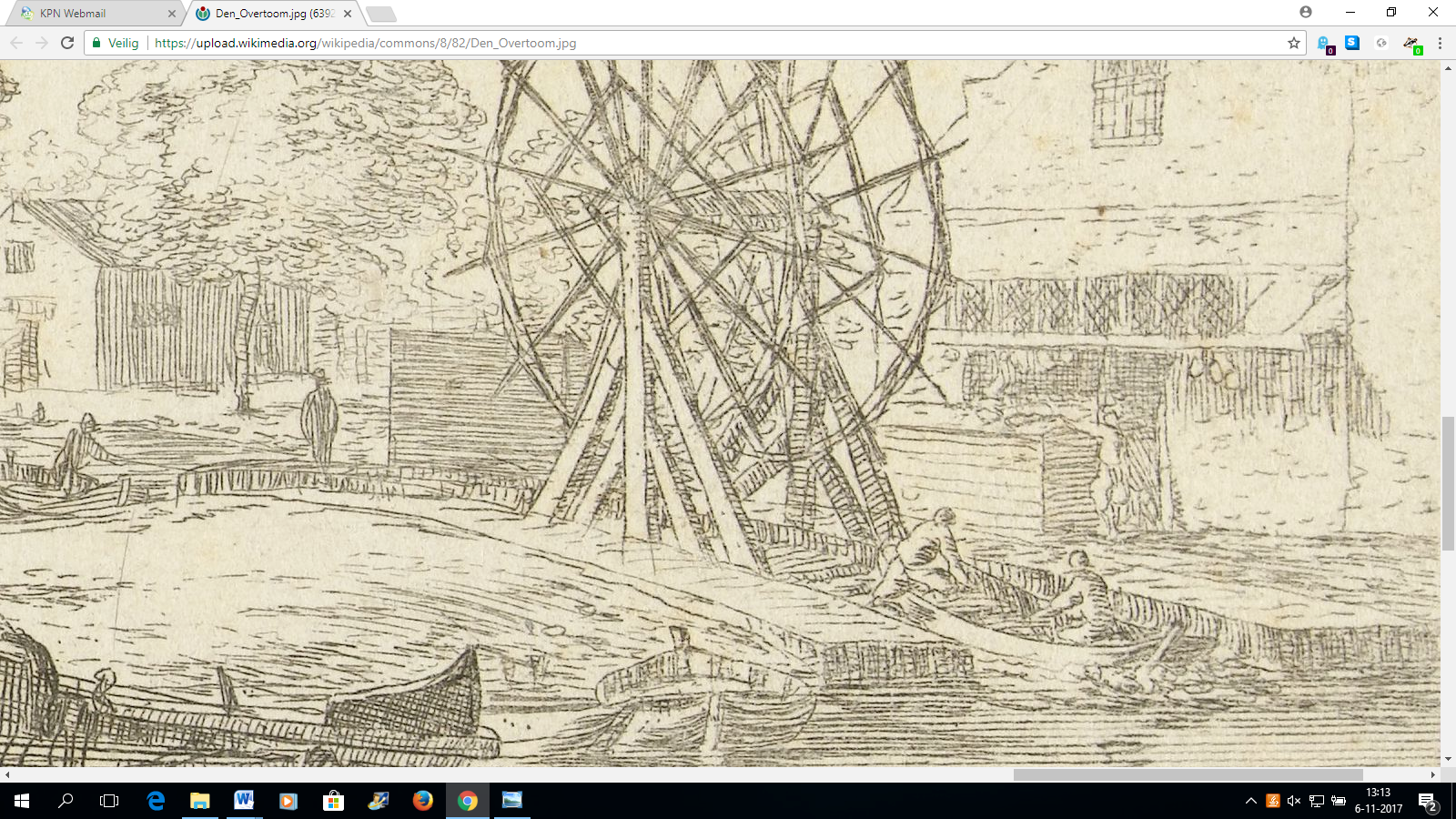Launch Microsoft Edge from the taskbar
Image resolution: width=1456 pixels, height=819 pixels.
(x=156, y=801)
